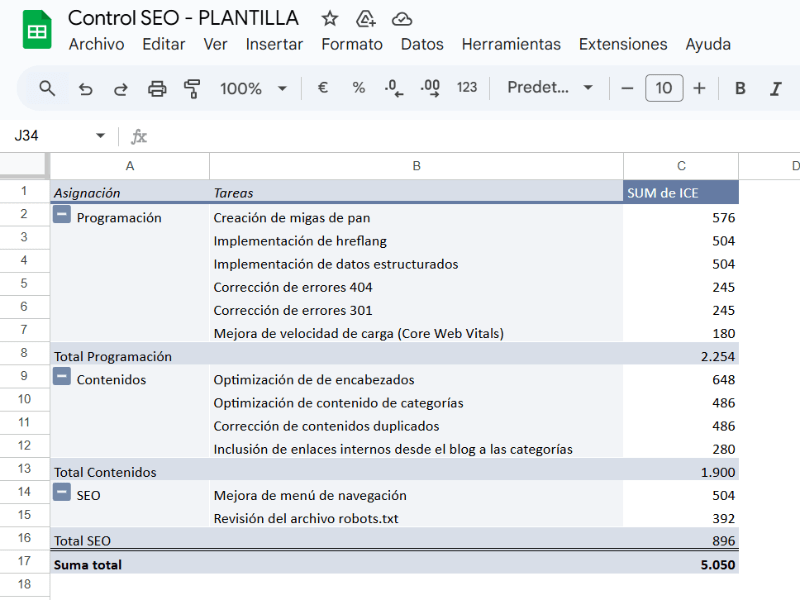Collapse the Programación group
The height and width of the screenshot is (600, 800).
62,215
